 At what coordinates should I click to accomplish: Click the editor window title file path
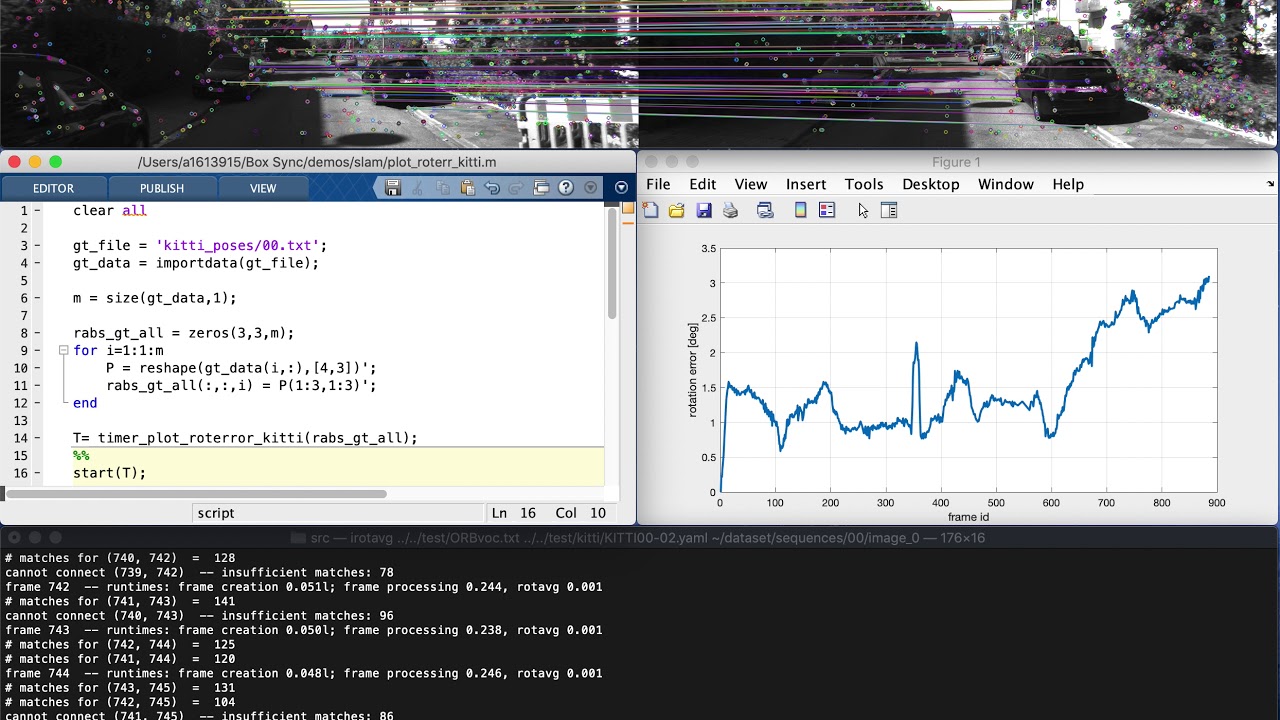pos(317,162)
